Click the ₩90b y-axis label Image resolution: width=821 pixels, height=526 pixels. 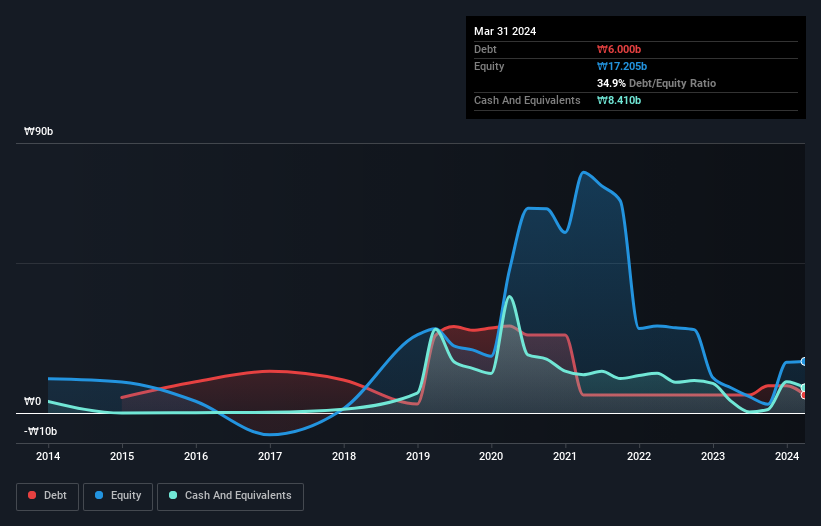point(38,131)
